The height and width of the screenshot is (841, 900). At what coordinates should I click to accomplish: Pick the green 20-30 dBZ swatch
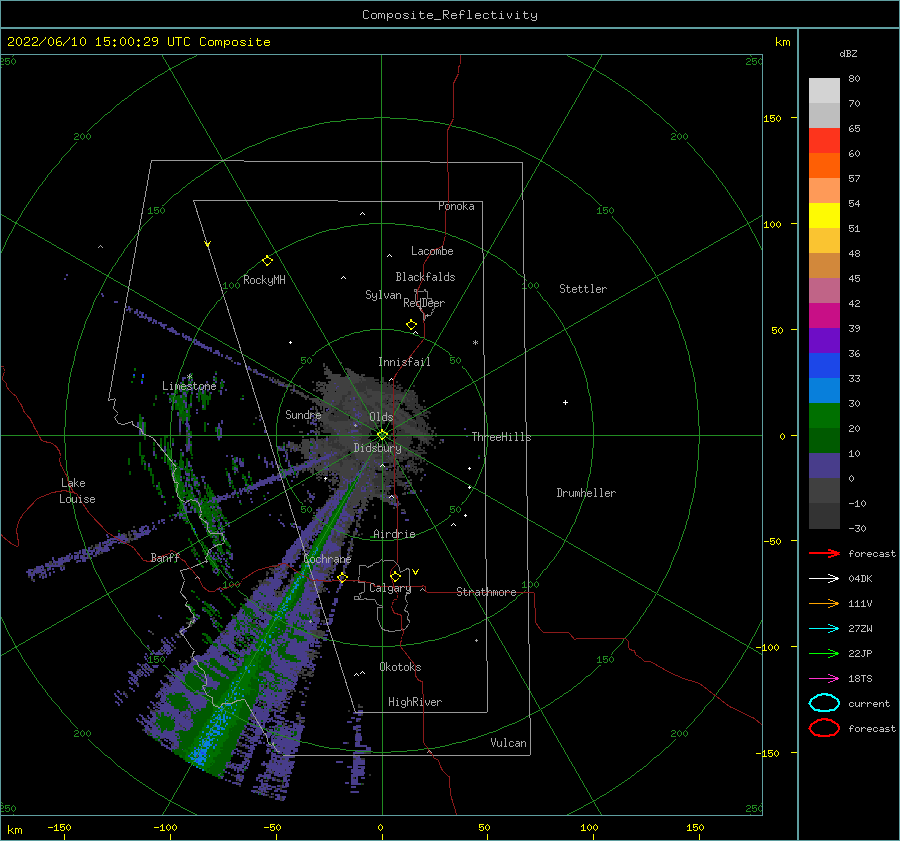[824, 416]
